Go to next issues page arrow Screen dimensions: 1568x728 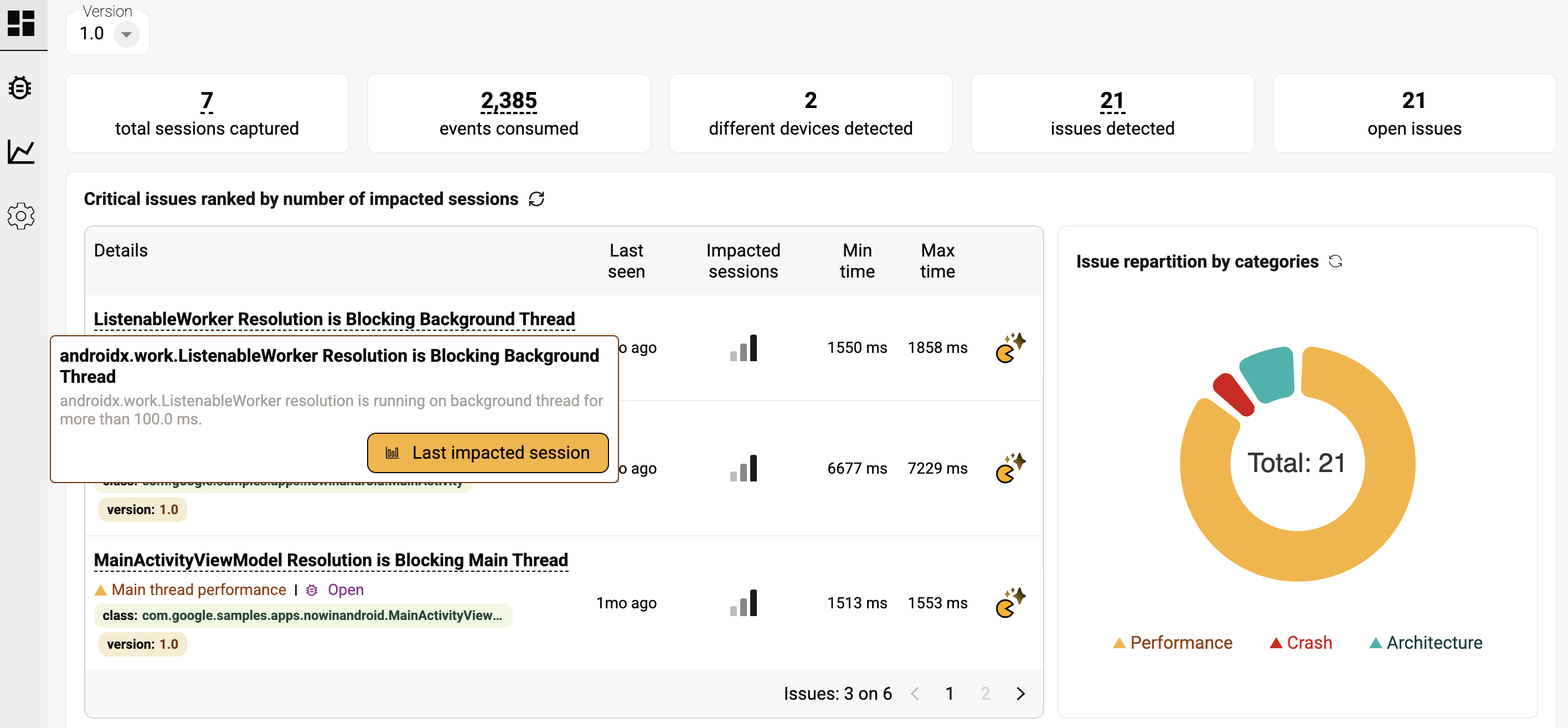tap(1021, 693)
